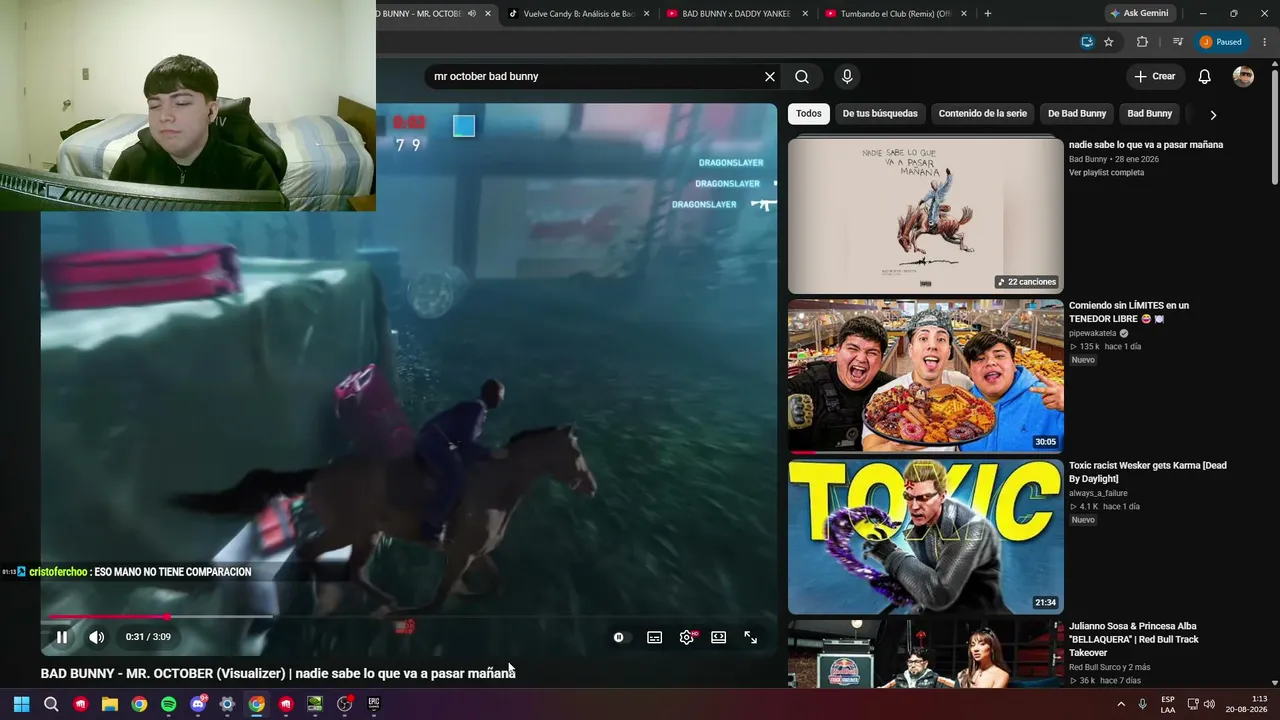Pause the MR. OCTOBER video
Image resolution: width=1280 pixels, height=720 pixels.
tap(62, 637)
